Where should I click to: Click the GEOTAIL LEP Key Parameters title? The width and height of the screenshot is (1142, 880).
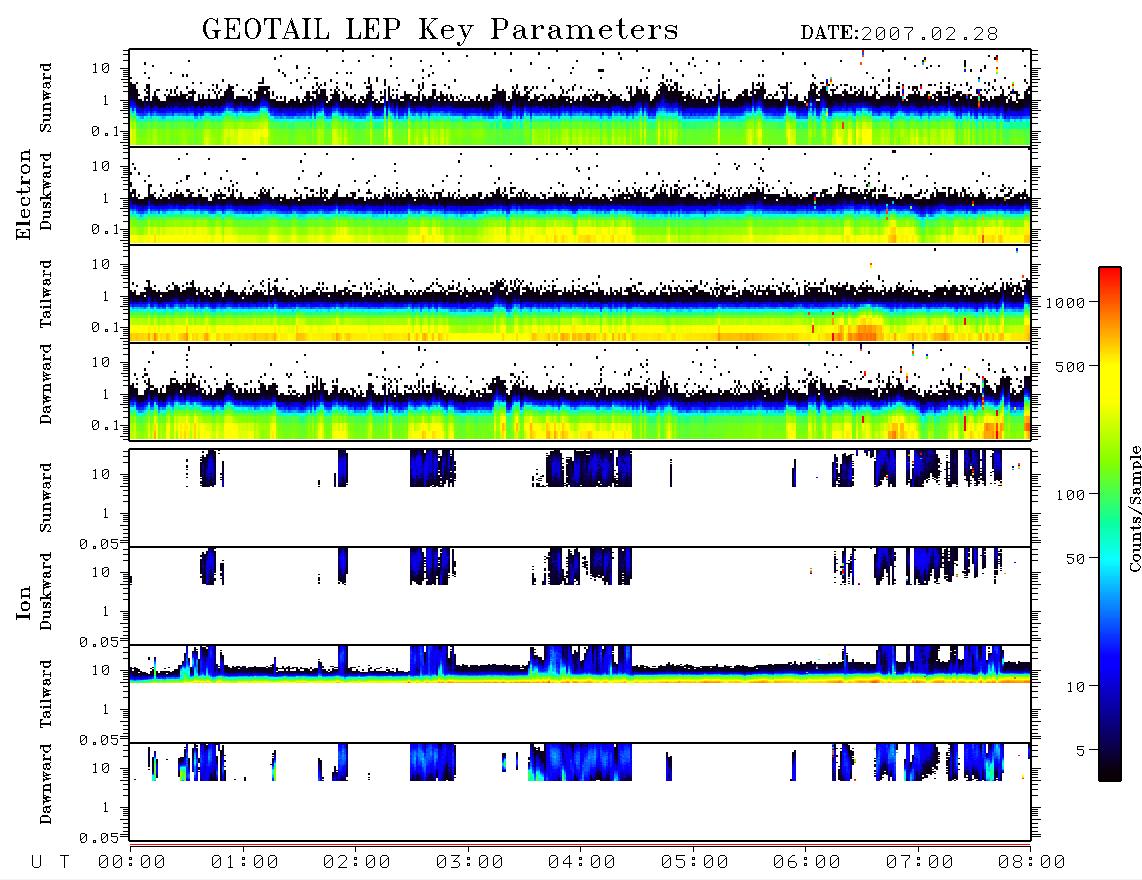(440, 30)
